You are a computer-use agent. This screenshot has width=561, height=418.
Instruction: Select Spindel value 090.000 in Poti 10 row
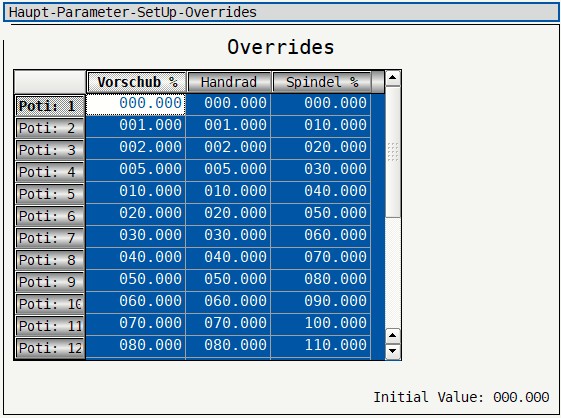coord(321,302)
